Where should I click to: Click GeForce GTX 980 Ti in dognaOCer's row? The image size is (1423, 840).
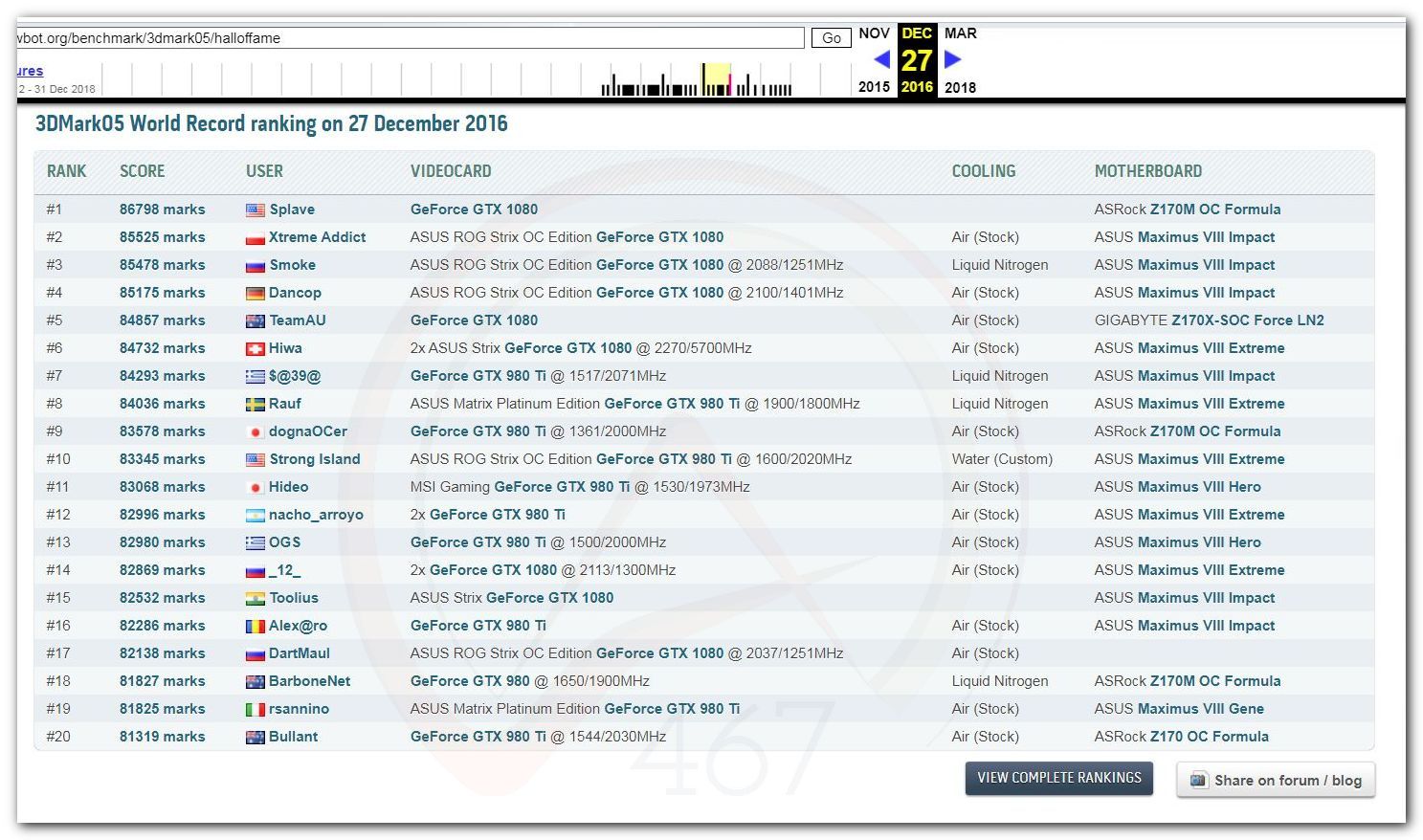pyautogui.click(x=478, y=431)
